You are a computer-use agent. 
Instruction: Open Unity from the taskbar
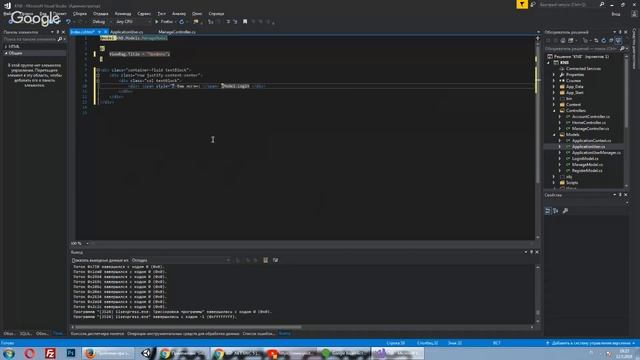(x=146, y=353)
